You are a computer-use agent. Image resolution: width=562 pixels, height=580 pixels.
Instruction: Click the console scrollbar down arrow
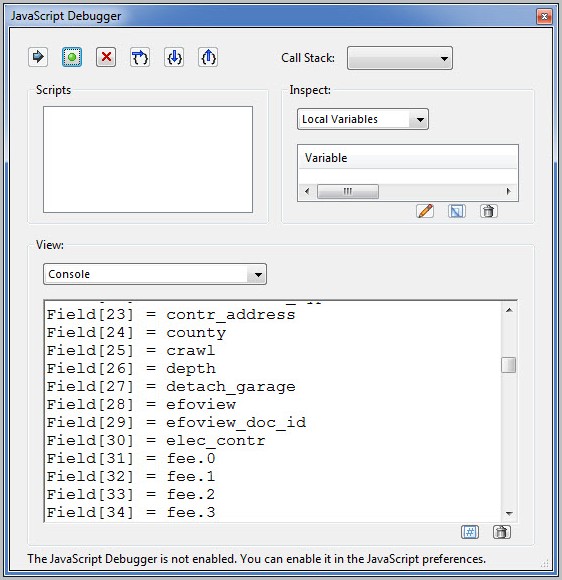(x=509, y=513)
